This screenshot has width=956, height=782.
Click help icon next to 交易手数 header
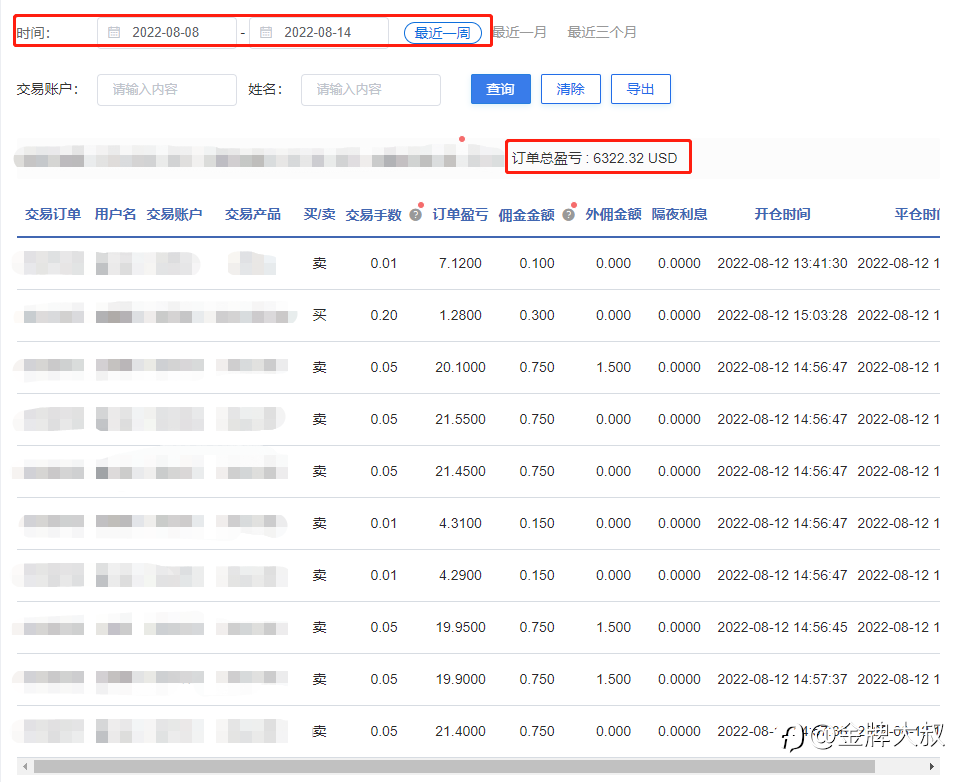click(x=415, y=215)
